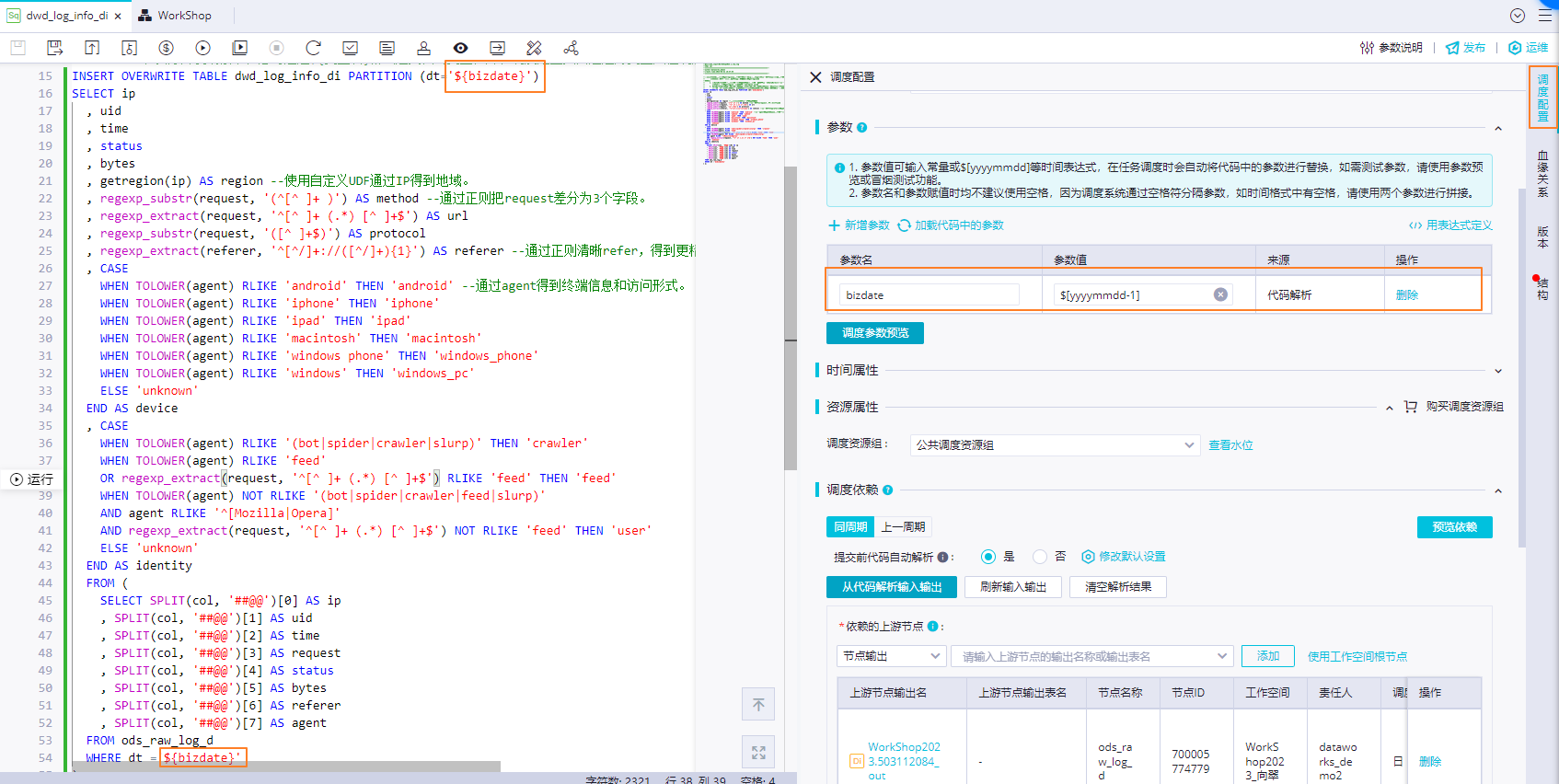The height and width of the screenshot is (784, 1559).
Task: Click 添加 upstream node button
Action: point(1268,656)
